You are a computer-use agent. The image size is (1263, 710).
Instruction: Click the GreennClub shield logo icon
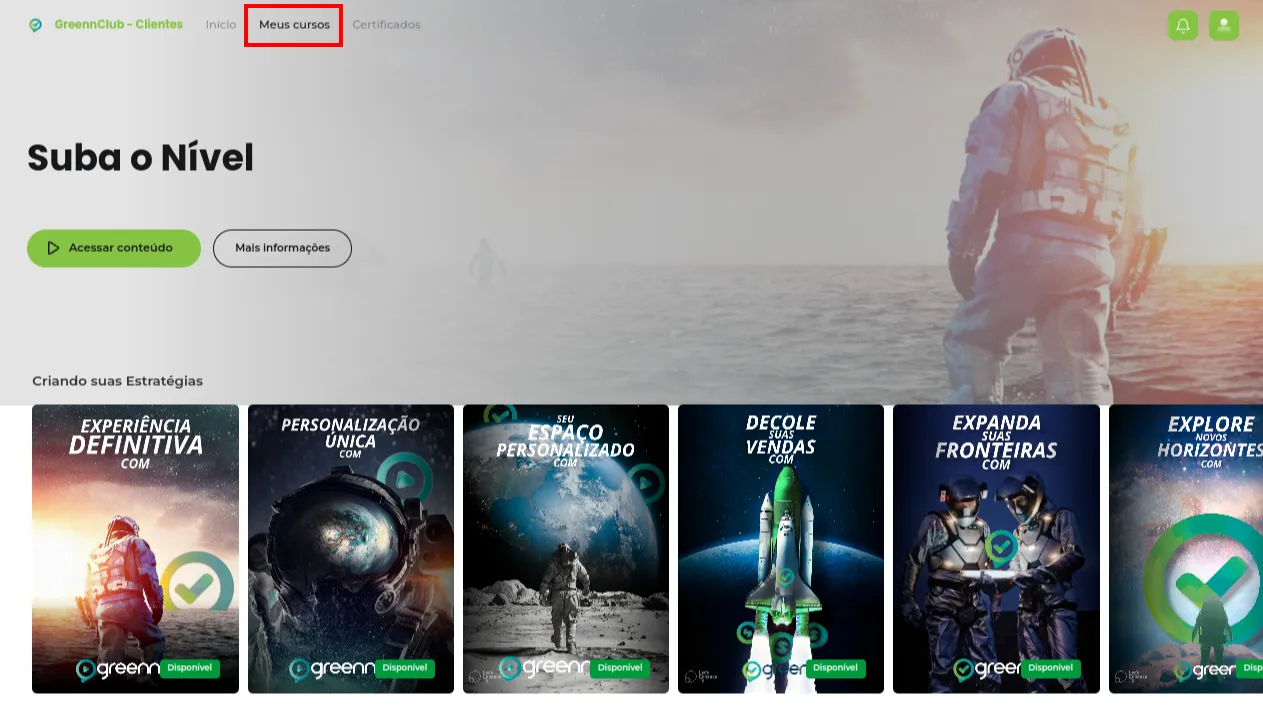click(x=36, y=25)
